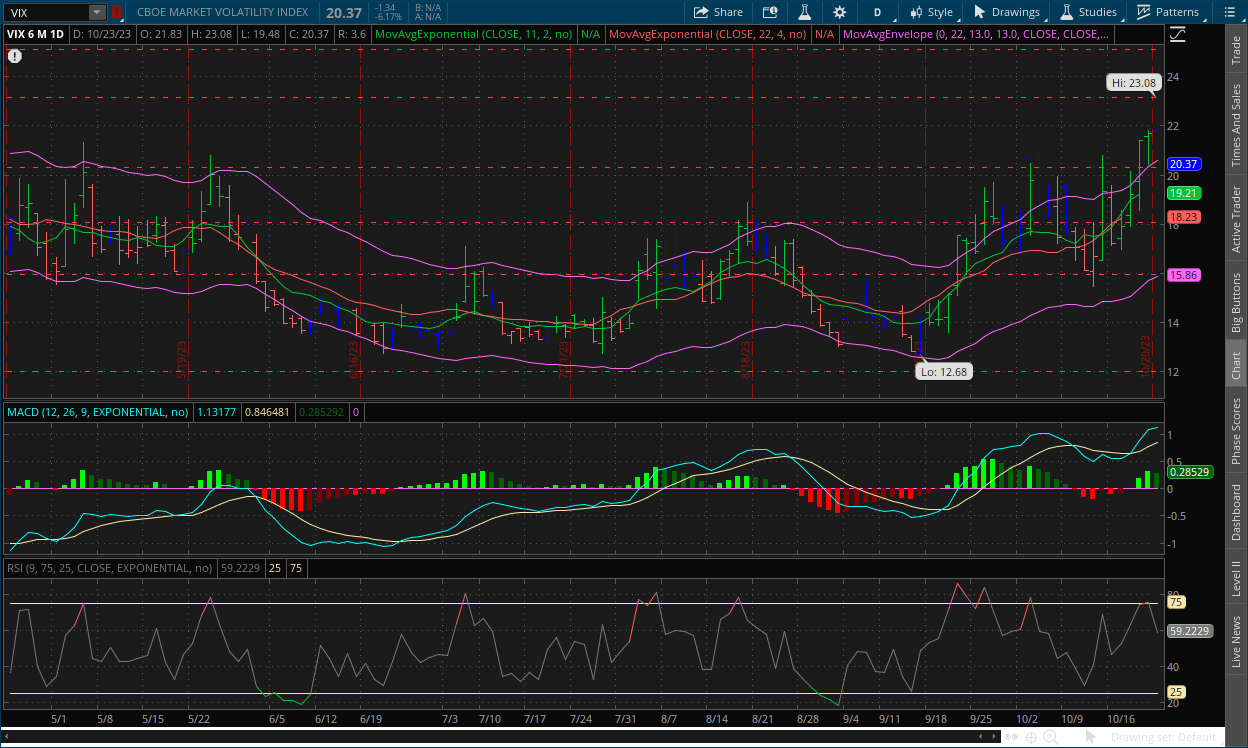This screenshot has width=1248, height=748.
Task: Click the red symbol link indicator 1
Action: [116, 12]
